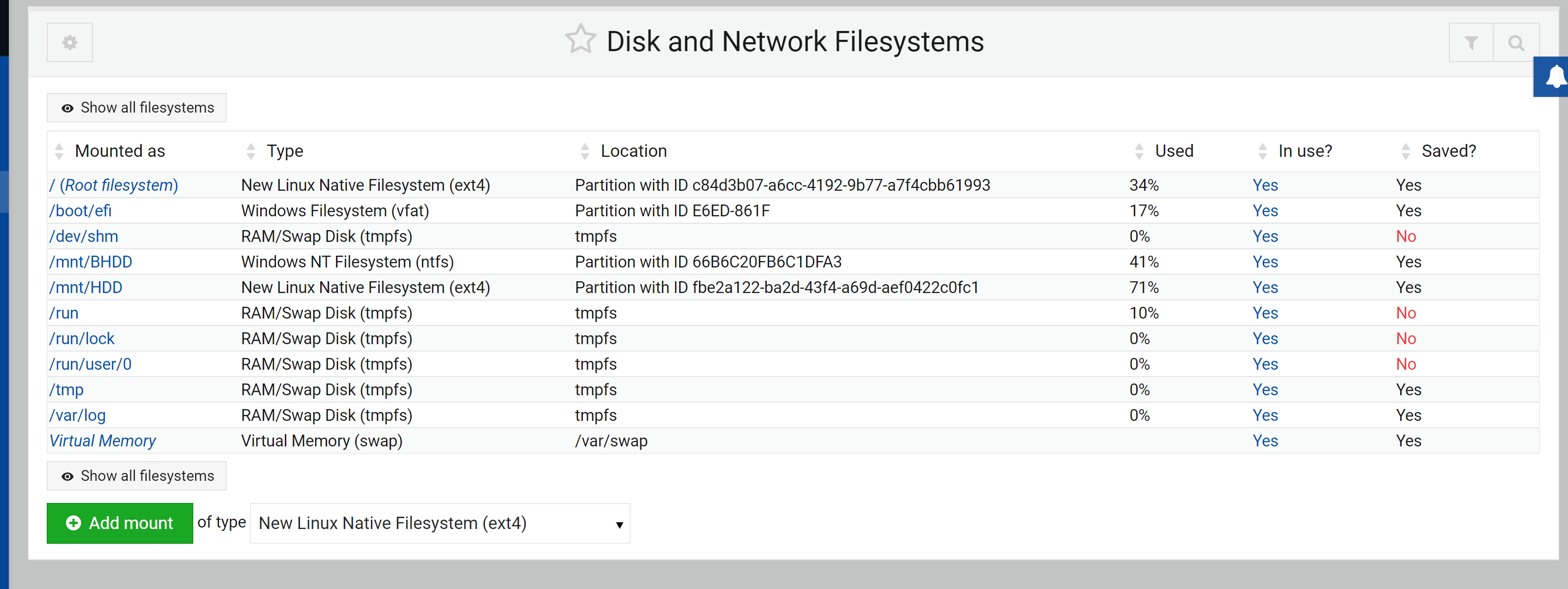Select the 17% used value
The image size is (1568, 589).
[1144, 210]
